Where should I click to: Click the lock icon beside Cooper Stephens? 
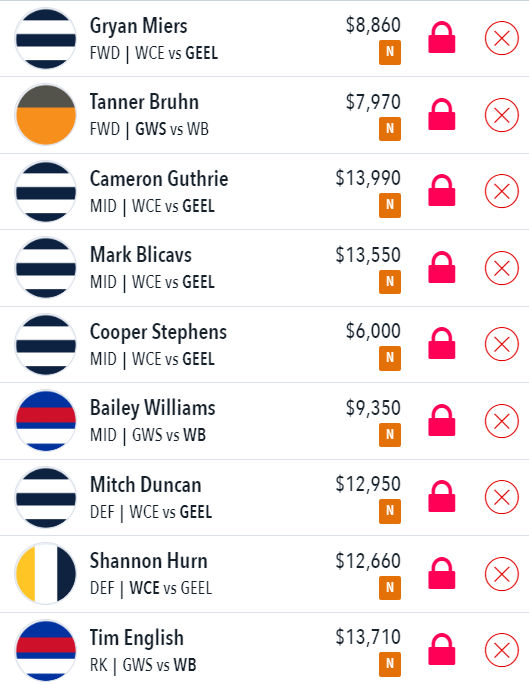(442, 343)
